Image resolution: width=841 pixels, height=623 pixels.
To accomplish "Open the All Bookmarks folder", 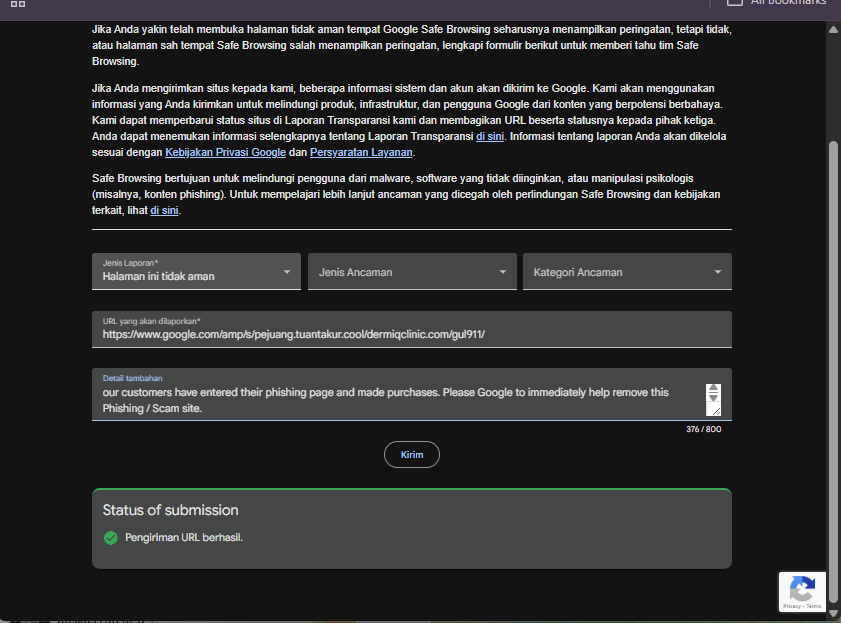I will 777,3.
